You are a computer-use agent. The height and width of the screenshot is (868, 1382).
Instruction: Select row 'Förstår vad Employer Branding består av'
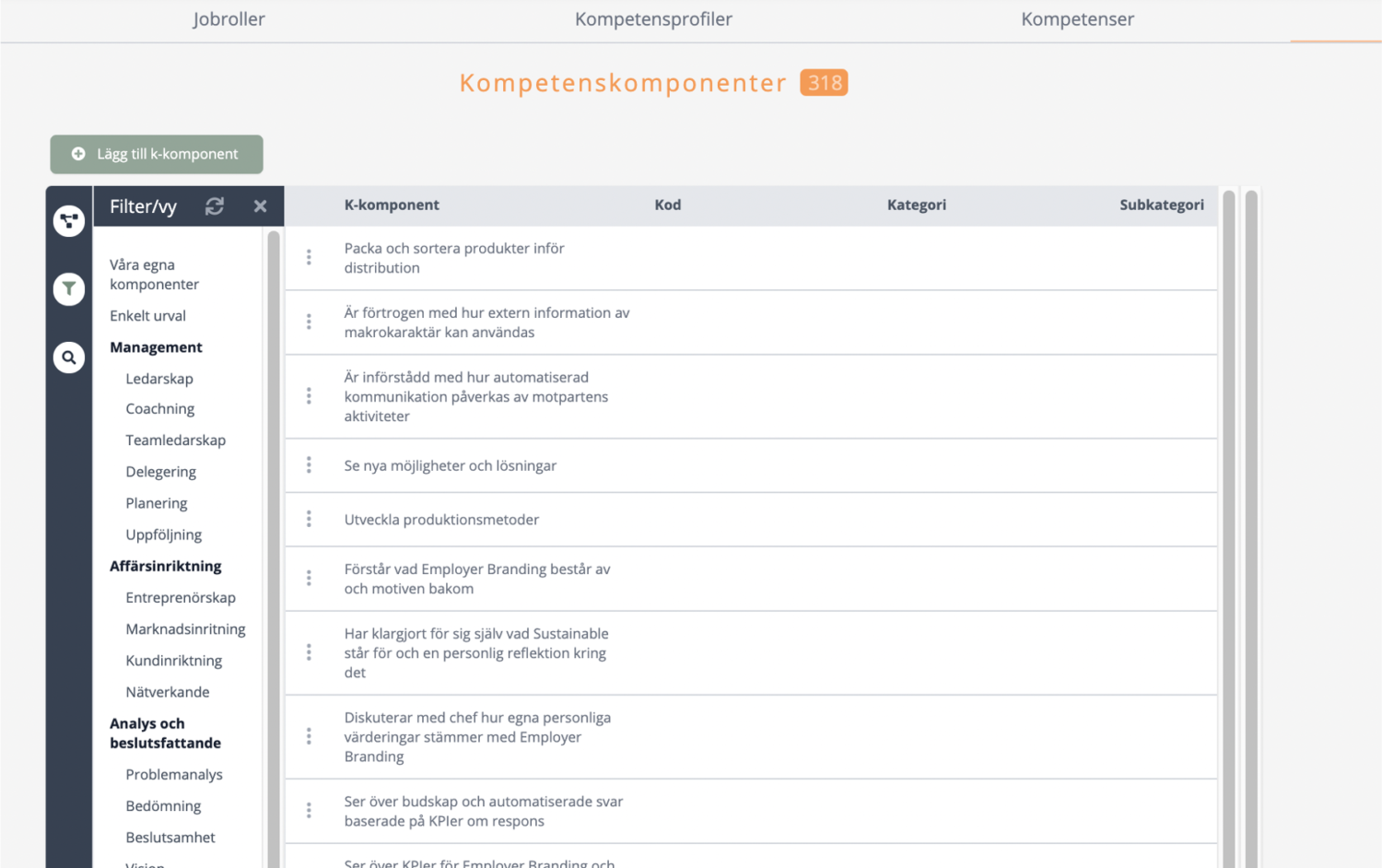(751, 579)
